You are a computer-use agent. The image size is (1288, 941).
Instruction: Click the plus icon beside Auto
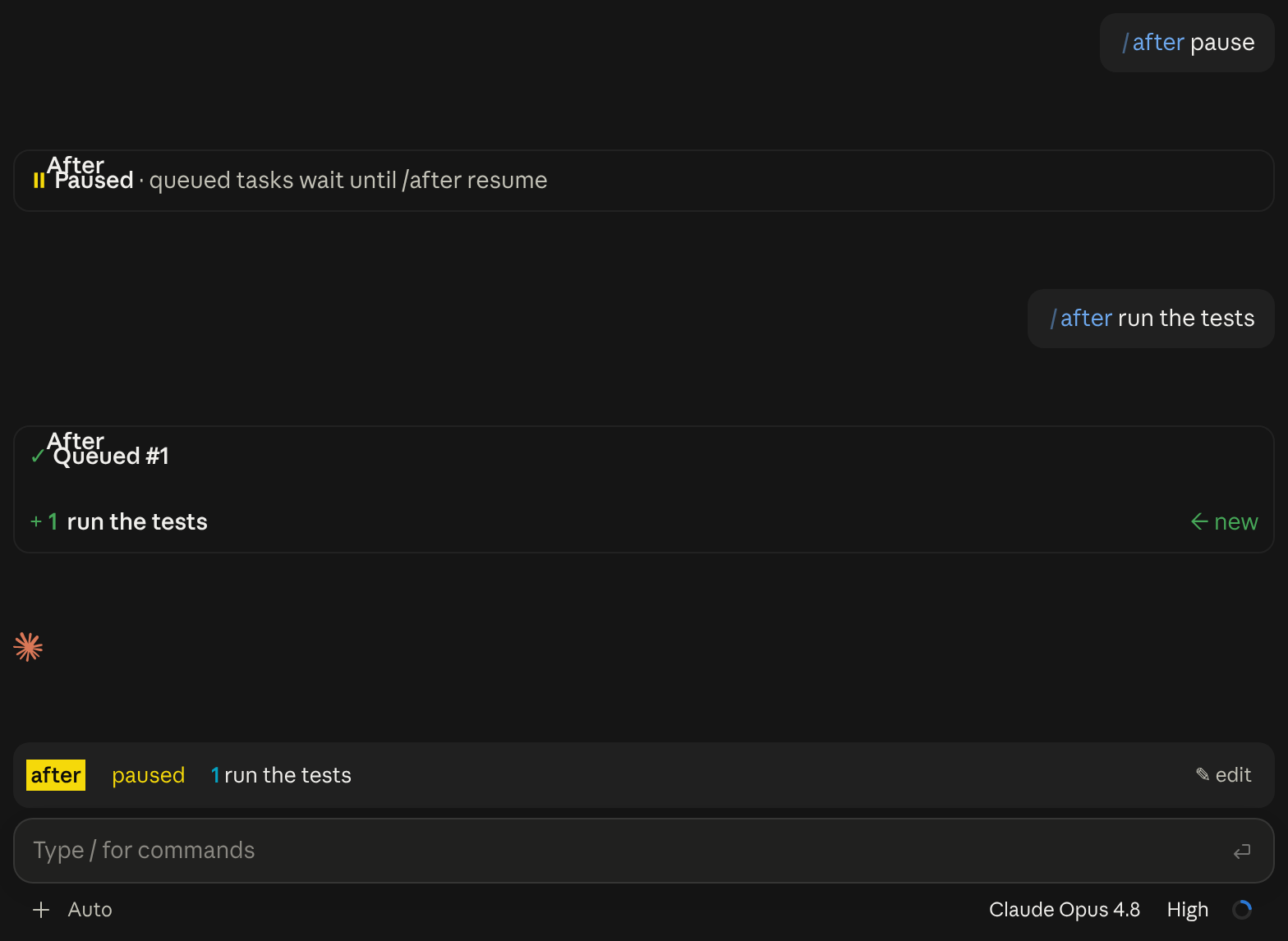(x=41, y=910)
